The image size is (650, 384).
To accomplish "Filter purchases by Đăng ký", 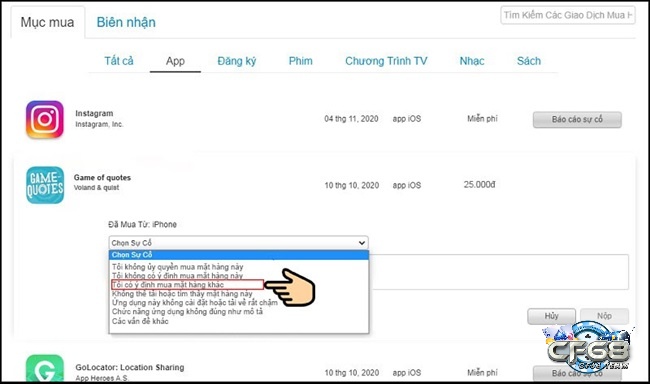I will click(237, 61).
